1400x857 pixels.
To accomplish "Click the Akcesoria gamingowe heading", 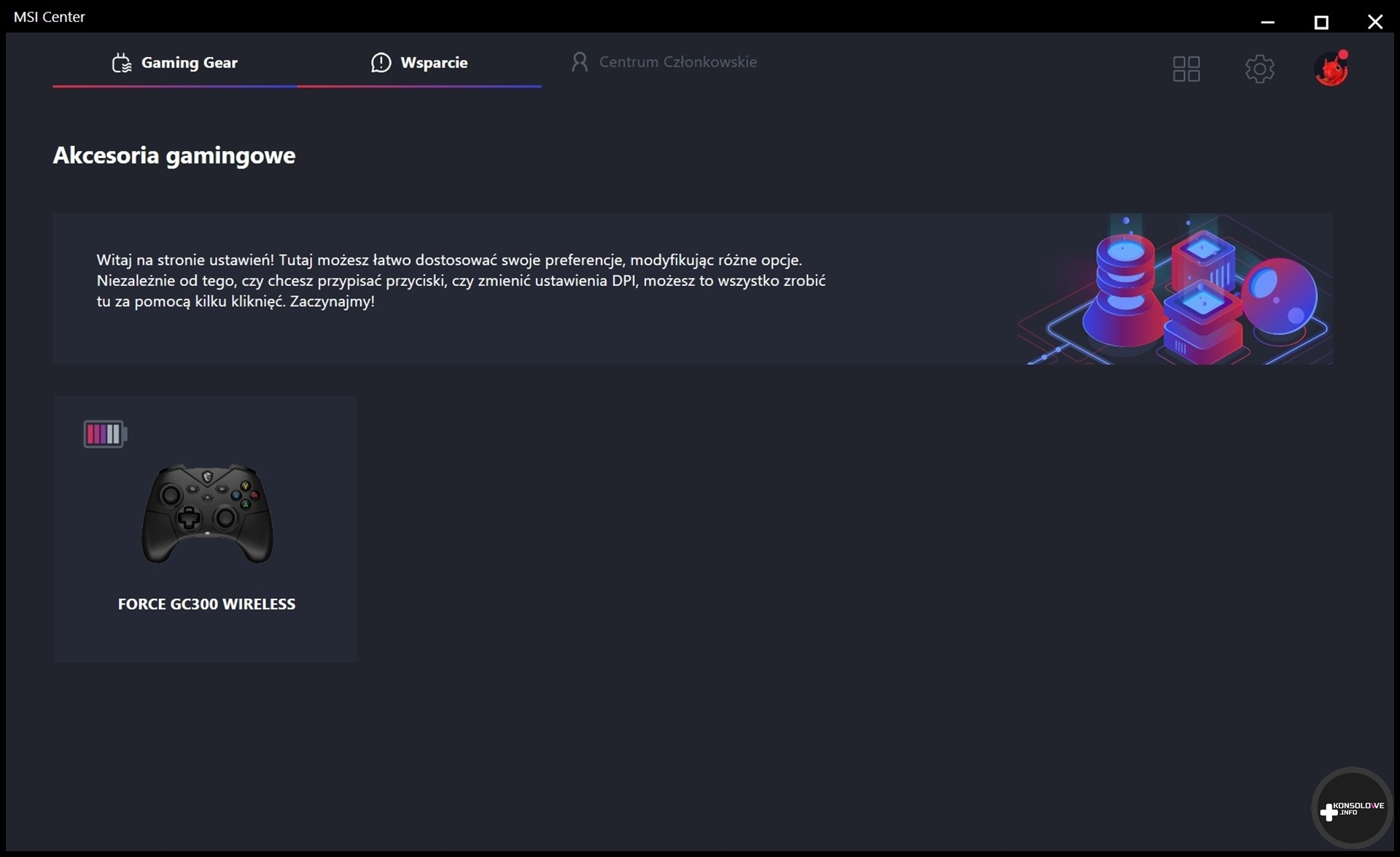I will point(174,155).
